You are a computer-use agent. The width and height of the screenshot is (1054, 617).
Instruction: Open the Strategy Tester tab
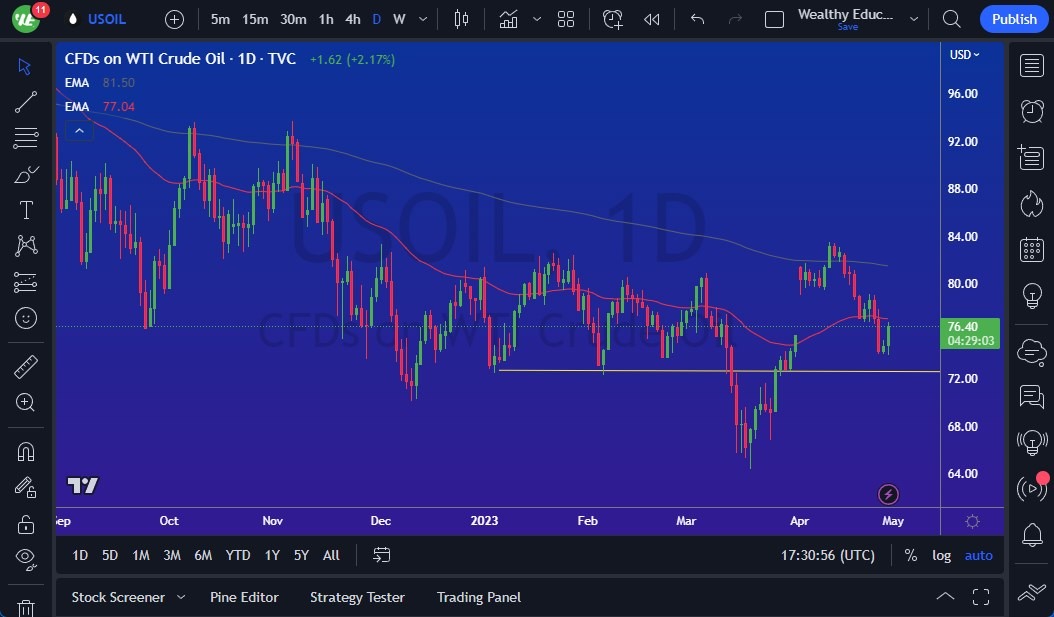pos(357,597)
